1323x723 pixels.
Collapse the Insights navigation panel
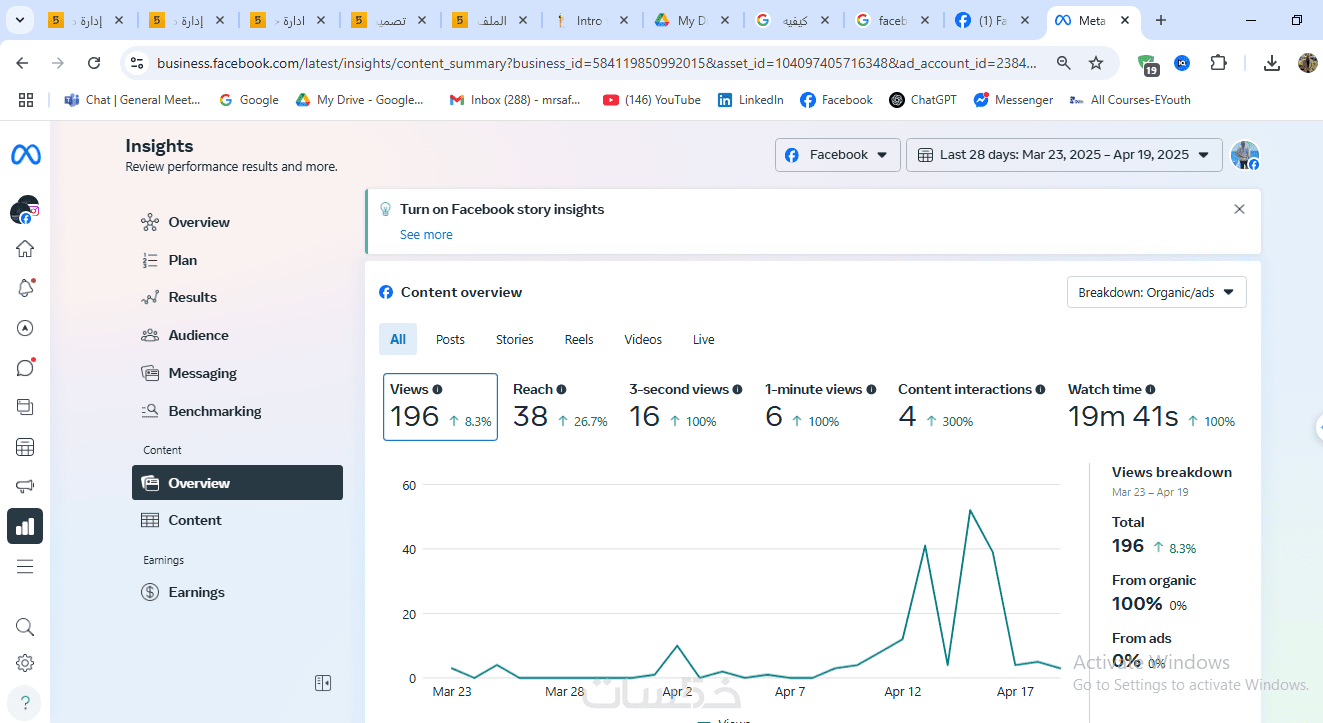(x=322, y=683)
